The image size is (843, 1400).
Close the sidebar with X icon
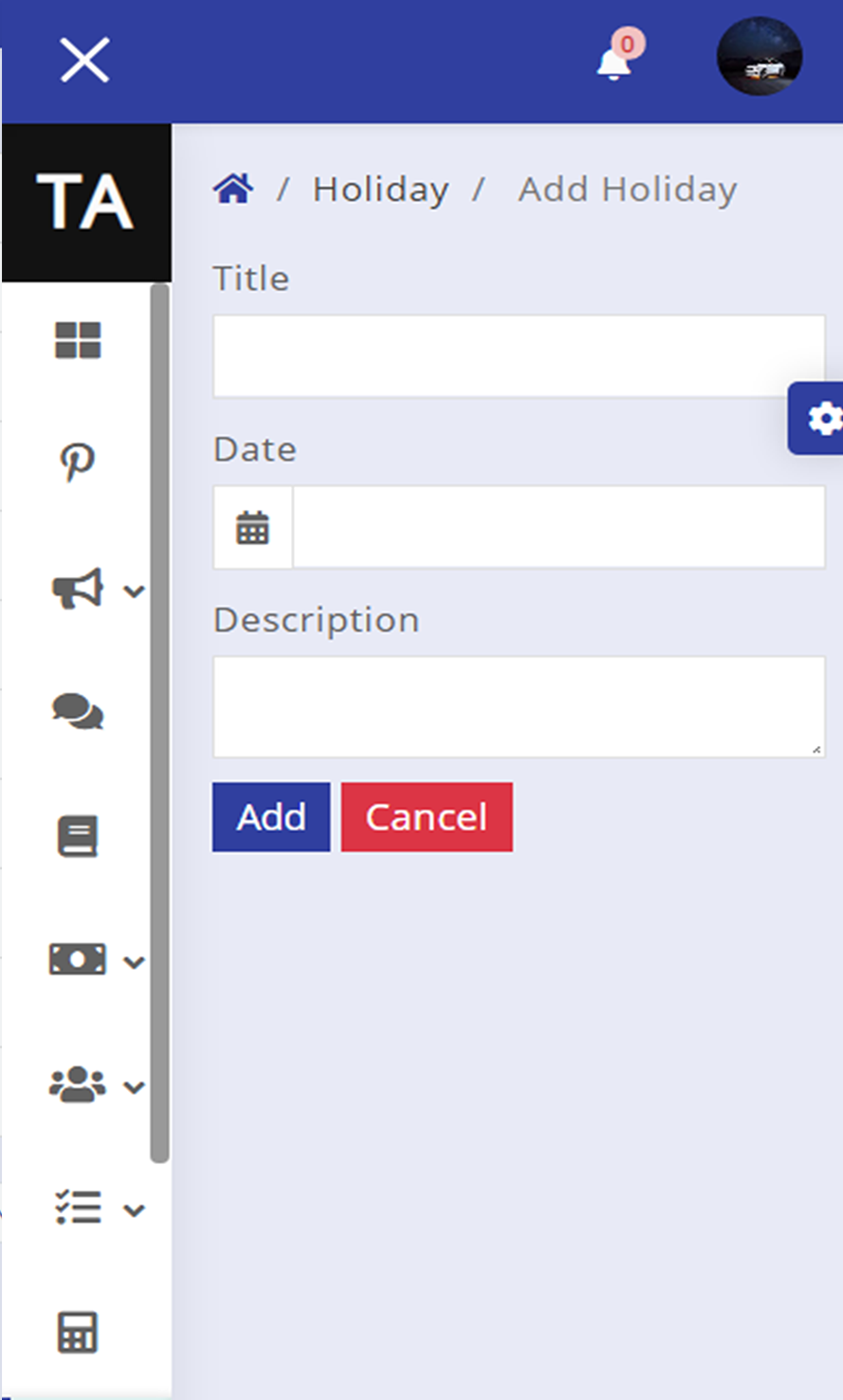(84, 61)
